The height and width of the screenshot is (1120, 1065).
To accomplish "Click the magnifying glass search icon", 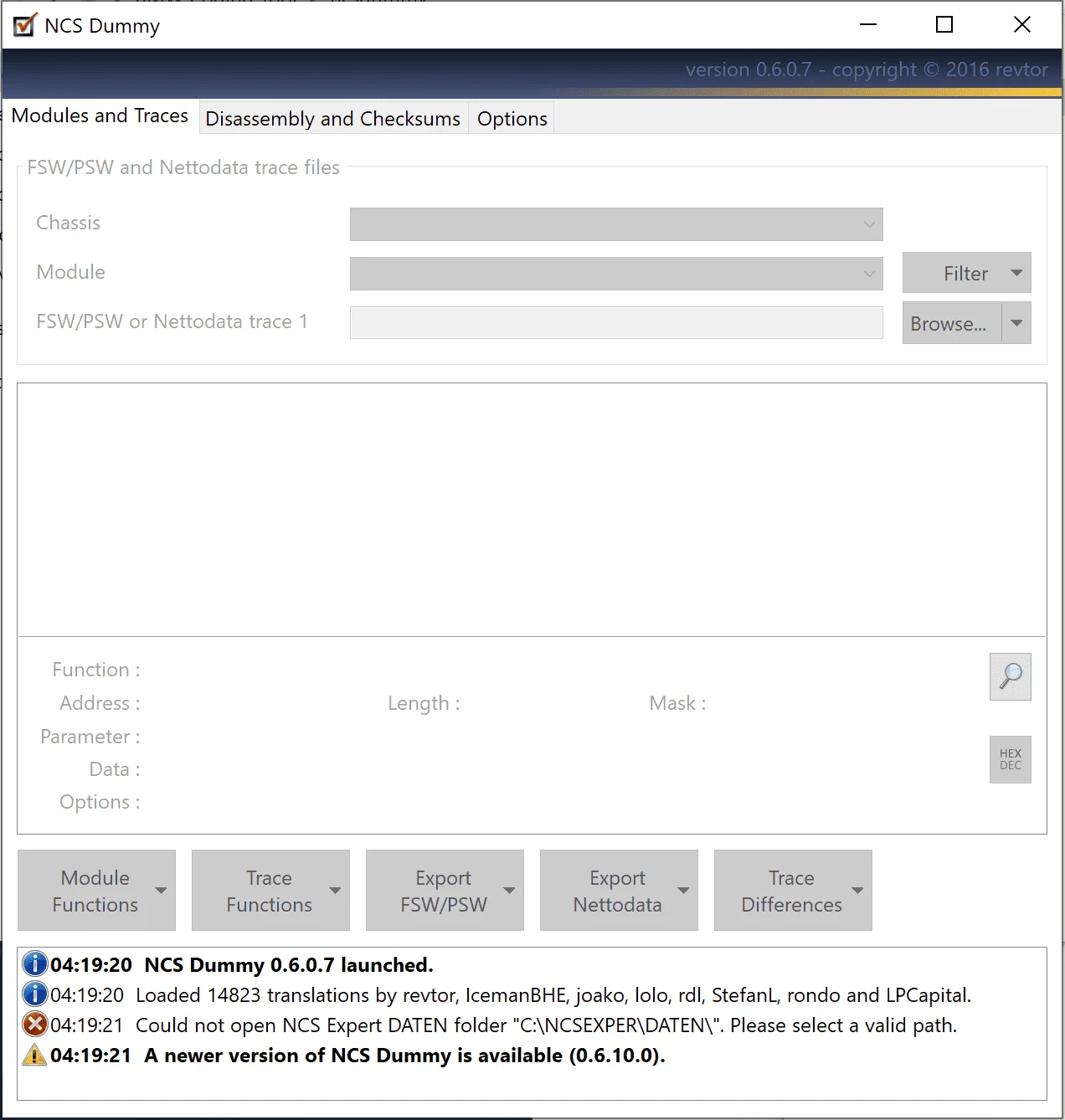I will 1011,676.
